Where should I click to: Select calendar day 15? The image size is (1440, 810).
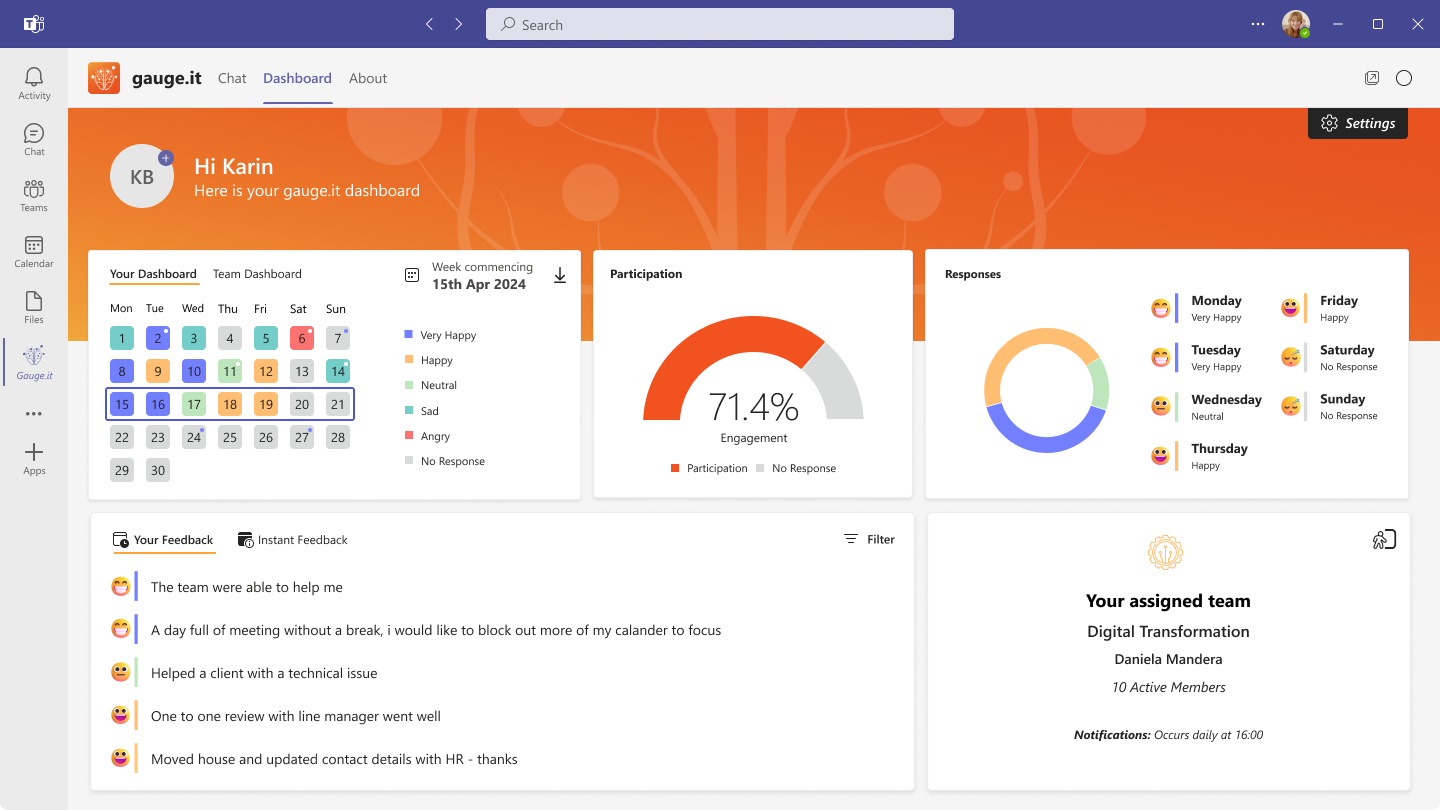click(122, 404)
